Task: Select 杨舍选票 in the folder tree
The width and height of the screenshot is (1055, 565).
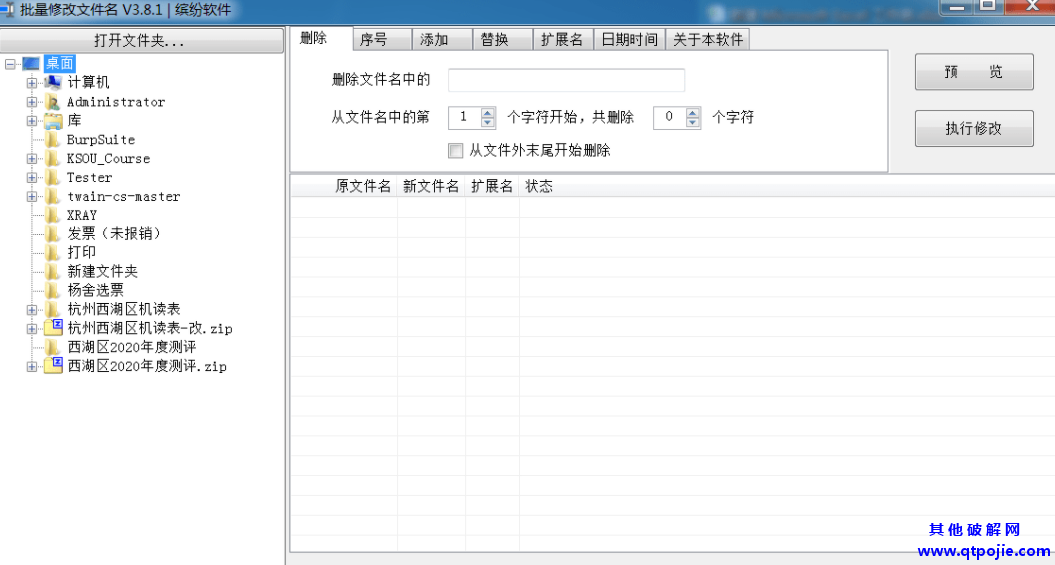Action: coord(96,291)
